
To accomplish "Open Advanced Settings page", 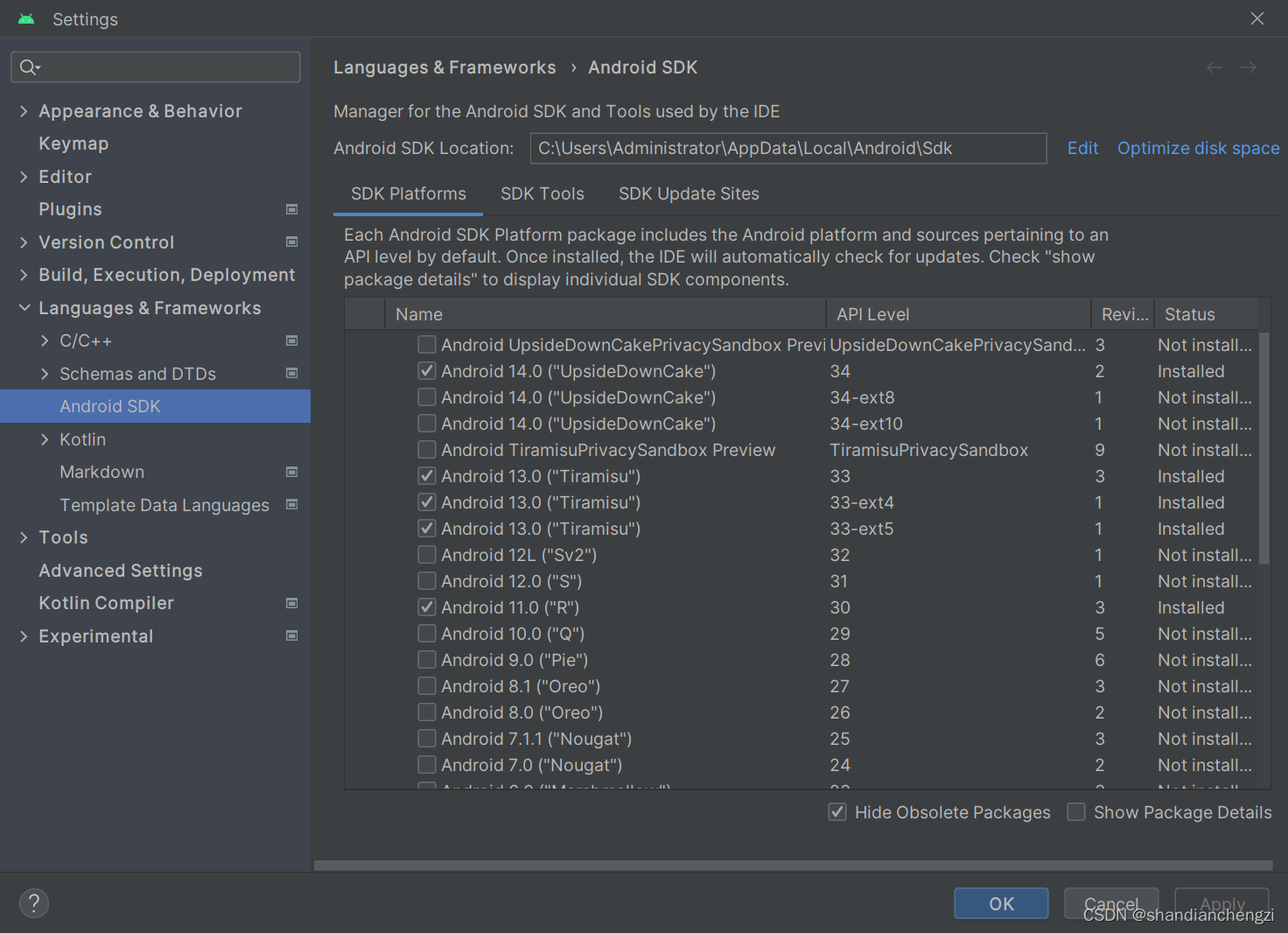I will (x=121, y=571).
